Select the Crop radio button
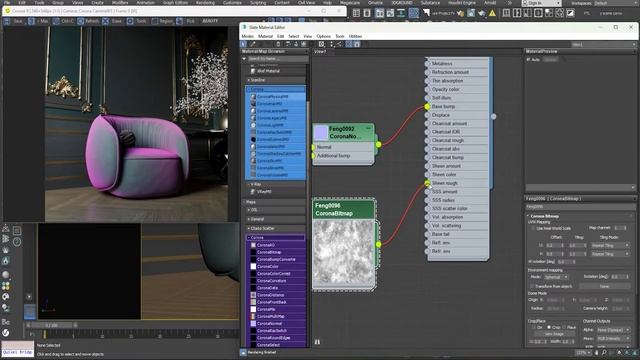The image size is (640, 360). pyautogui.click(x=549, y=327)
